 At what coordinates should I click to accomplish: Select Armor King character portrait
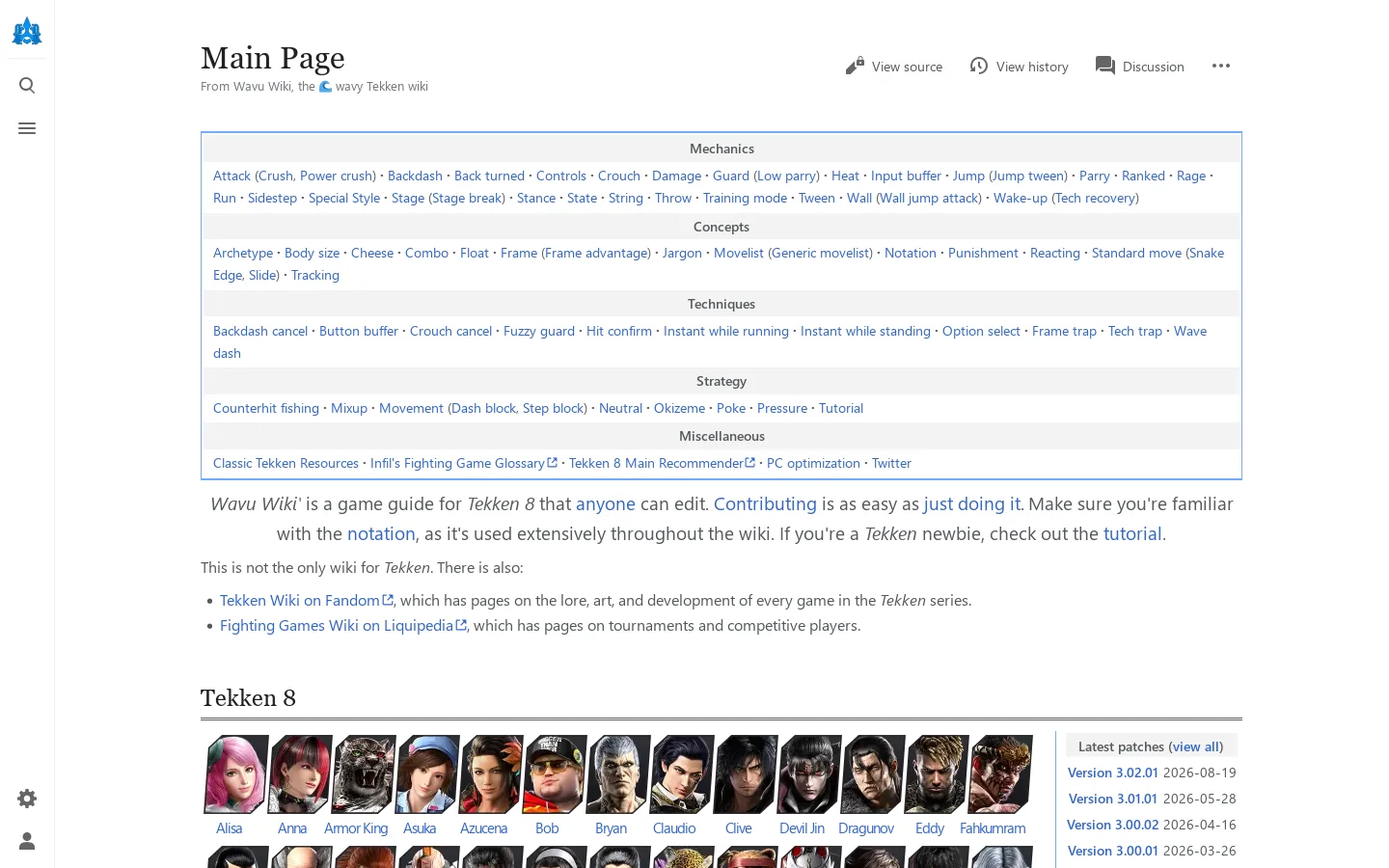pos(363,774)
